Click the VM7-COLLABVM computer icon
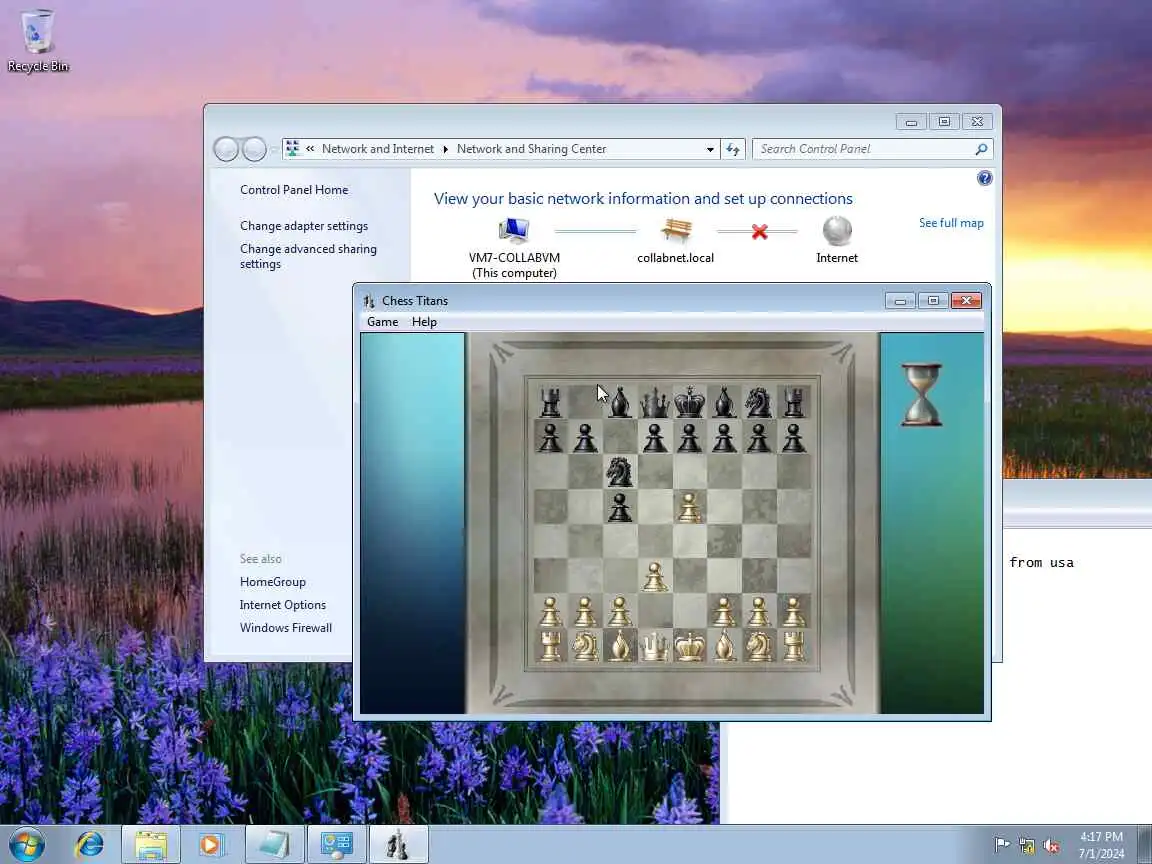 point(514,231)
